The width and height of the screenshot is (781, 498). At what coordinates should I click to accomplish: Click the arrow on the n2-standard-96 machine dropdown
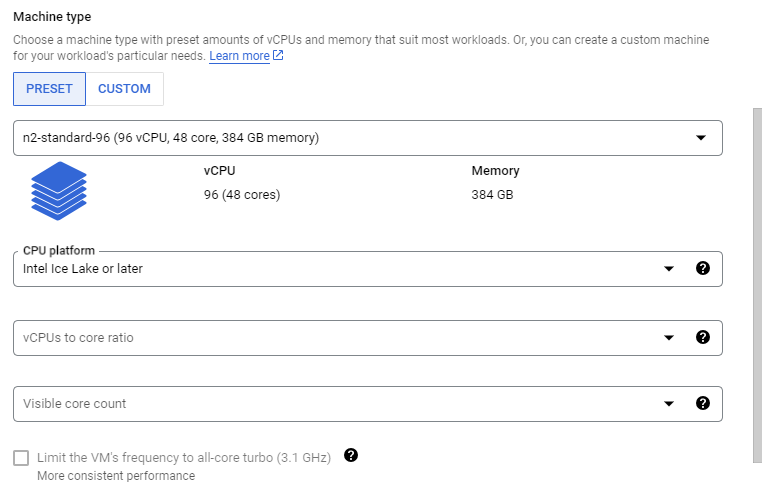[701, 138]
